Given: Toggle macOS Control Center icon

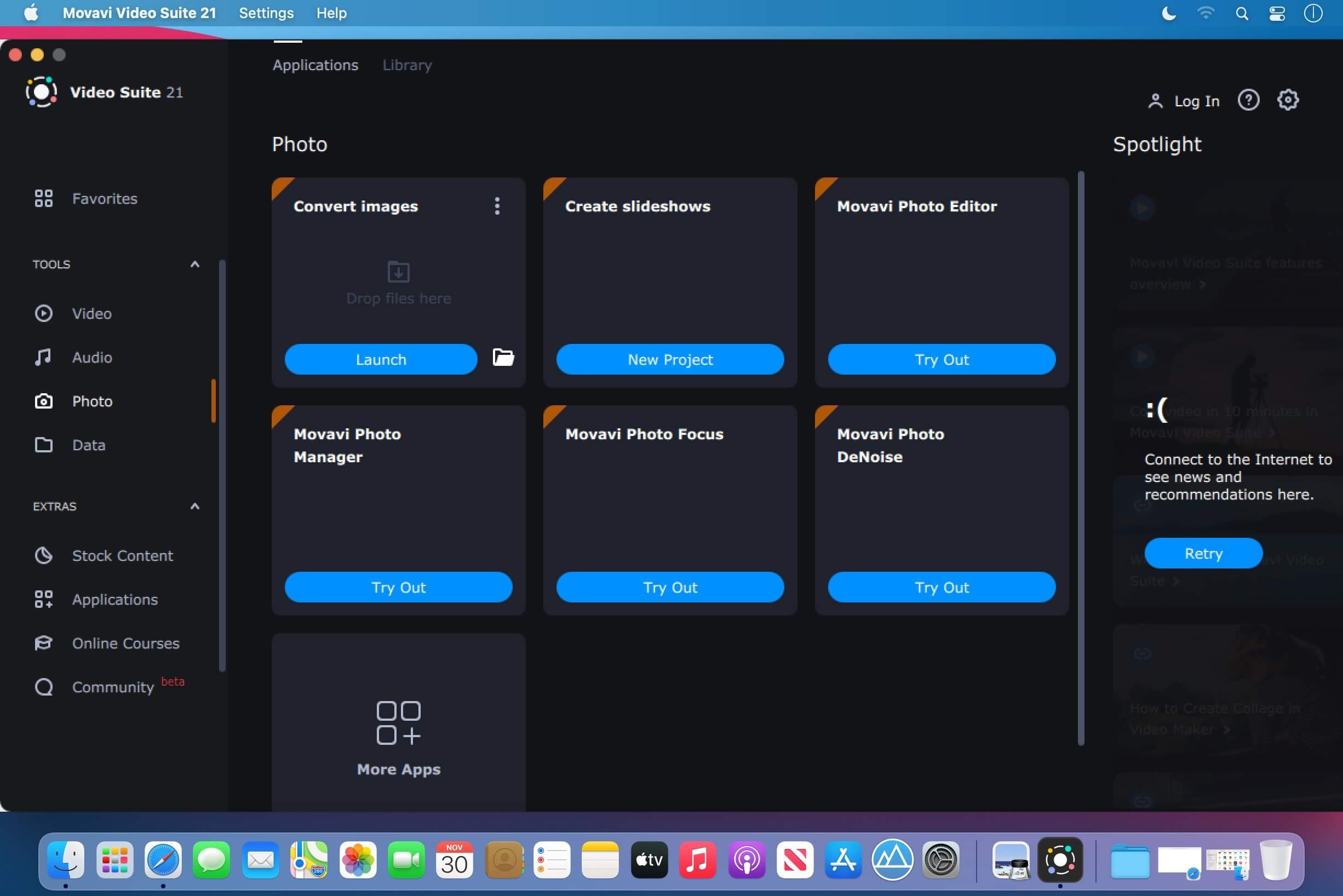Looking at the screenshot, I should click(1277, 13).
